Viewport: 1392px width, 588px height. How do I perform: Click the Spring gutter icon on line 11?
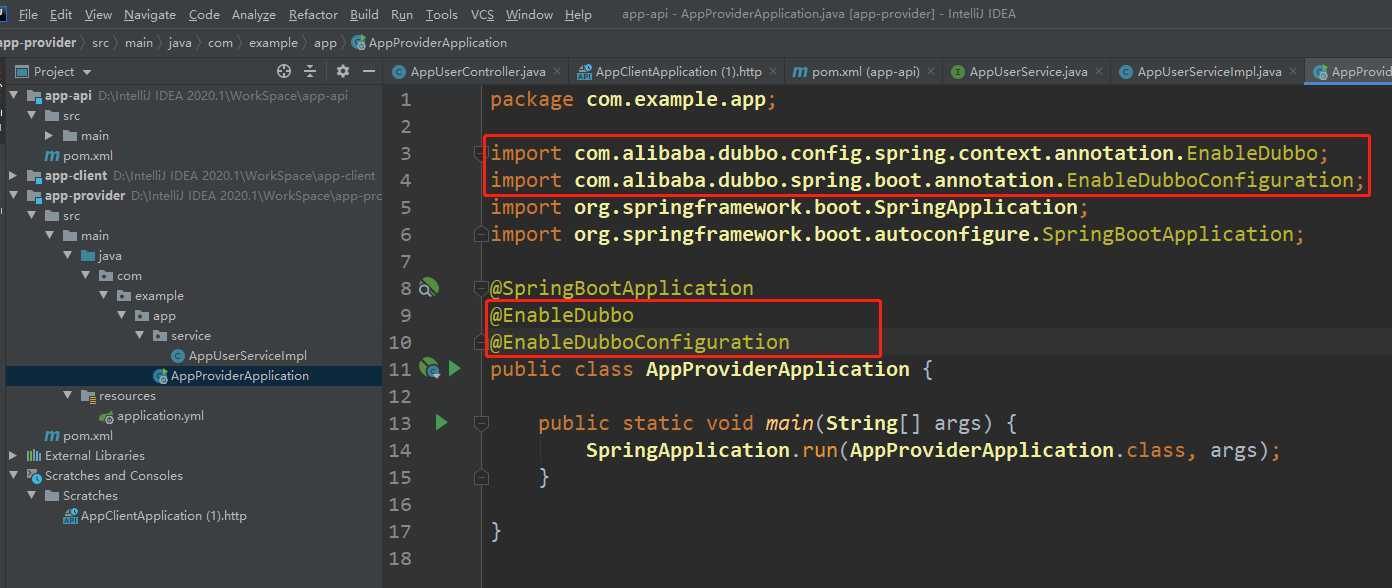point(430,369)
